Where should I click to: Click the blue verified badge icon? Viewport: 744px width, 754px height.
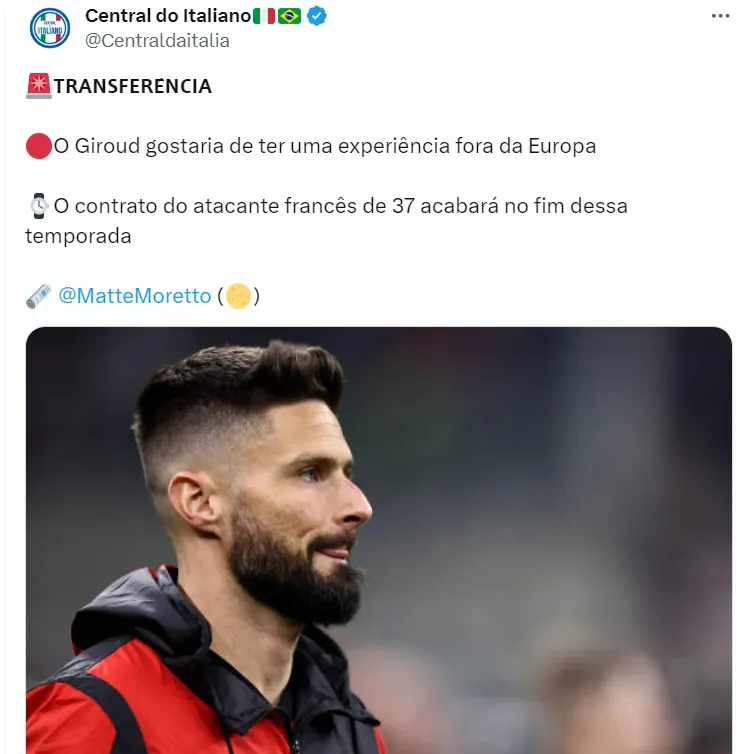pos(316,16)
